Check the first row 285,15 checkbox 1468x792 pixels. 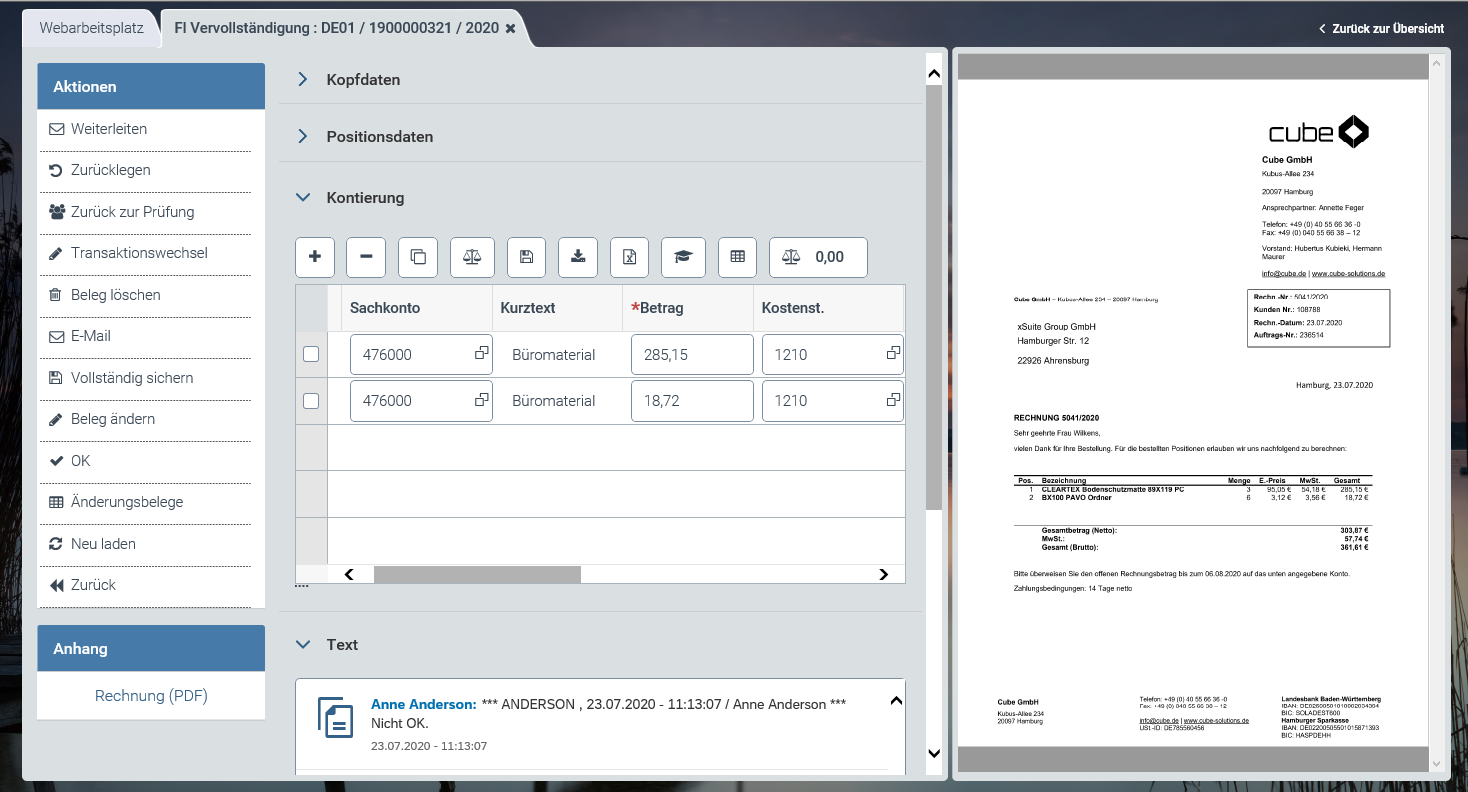click(311, 354)
